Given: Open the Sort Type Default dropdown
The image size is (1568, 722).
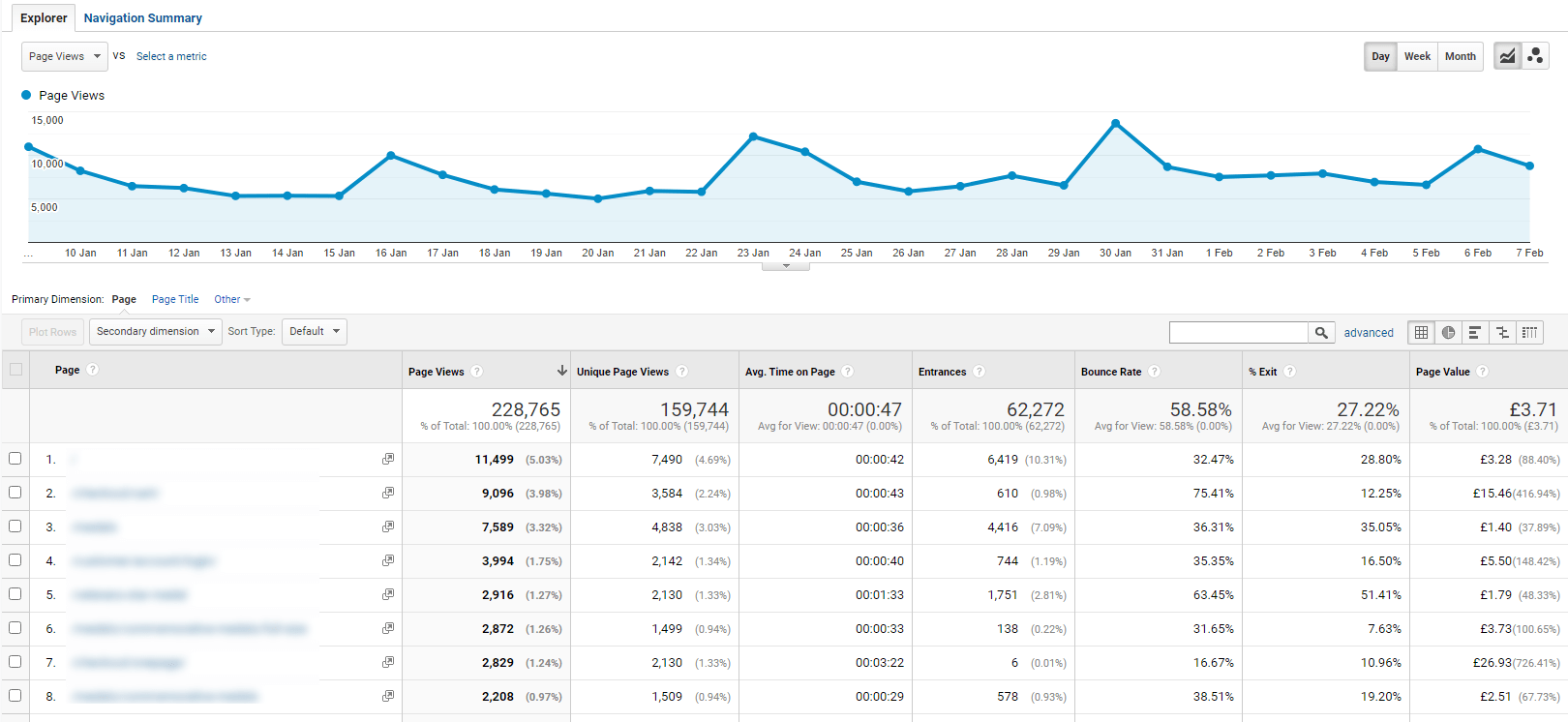Looking at the screenshot, I should click(314, 331).
